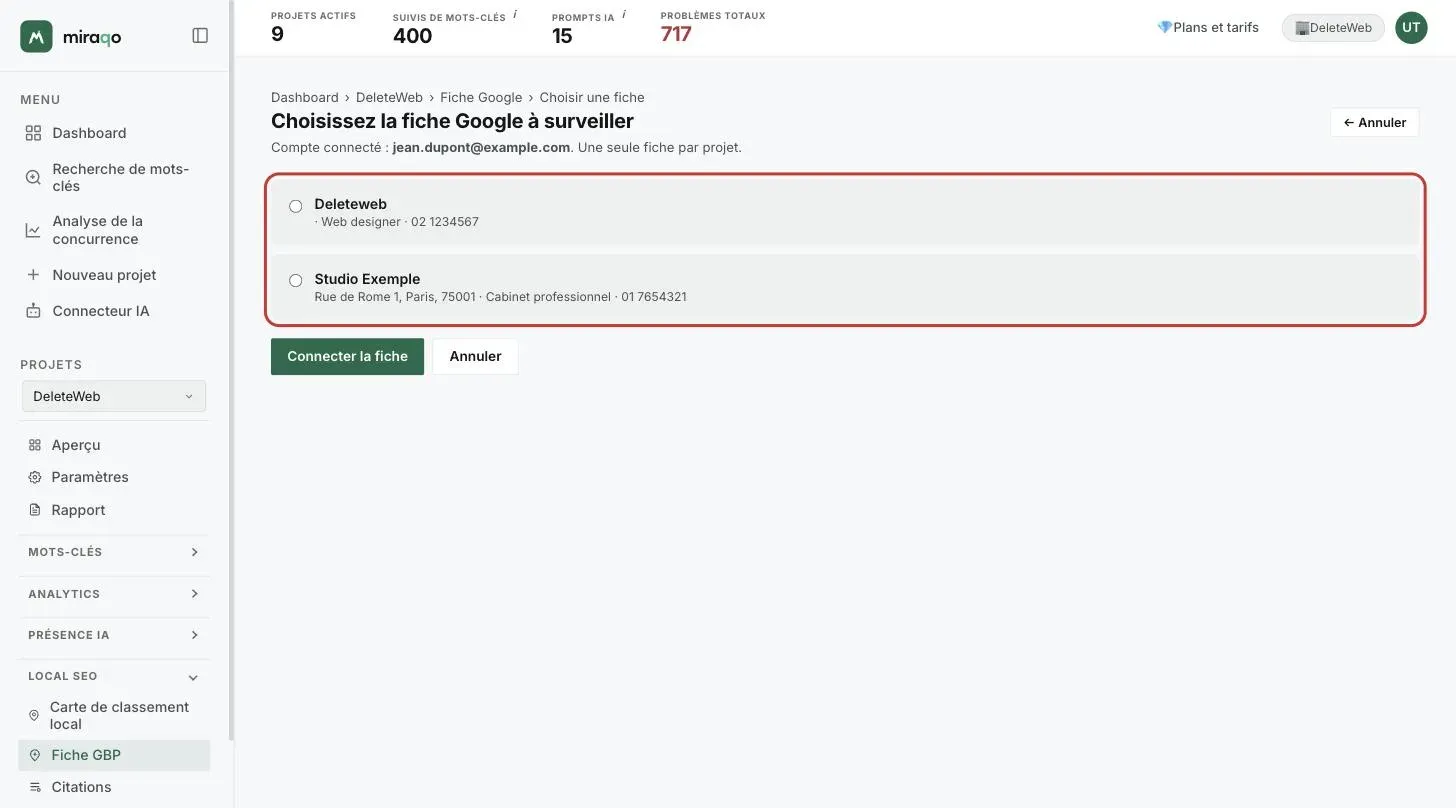This screenshot has height=808, width=1456.
Task: Click the Fiche GBP pin icon
Action: point(35,755)
